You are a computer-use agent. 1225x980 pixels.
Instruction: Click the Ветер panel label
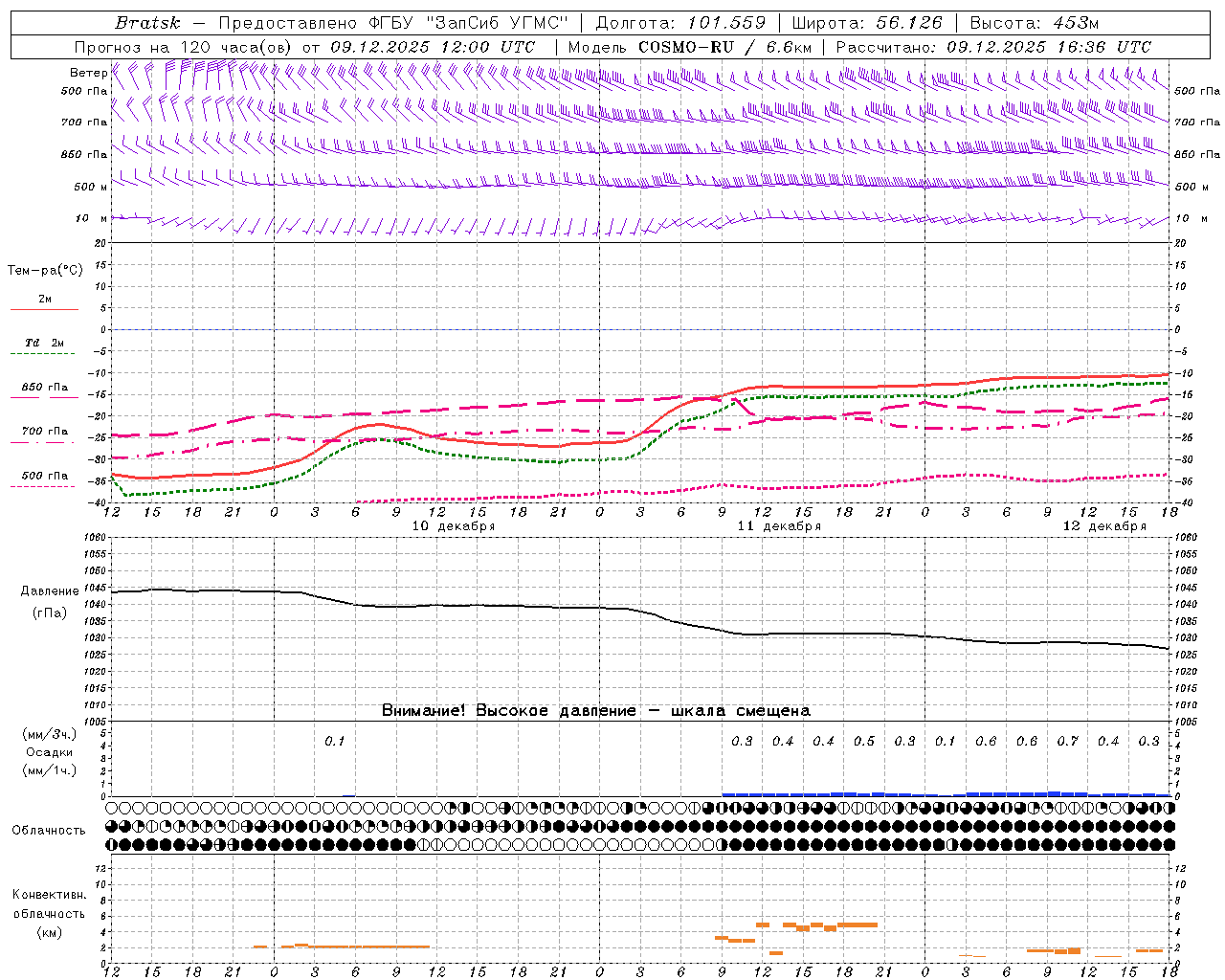[x=89, y=73]
